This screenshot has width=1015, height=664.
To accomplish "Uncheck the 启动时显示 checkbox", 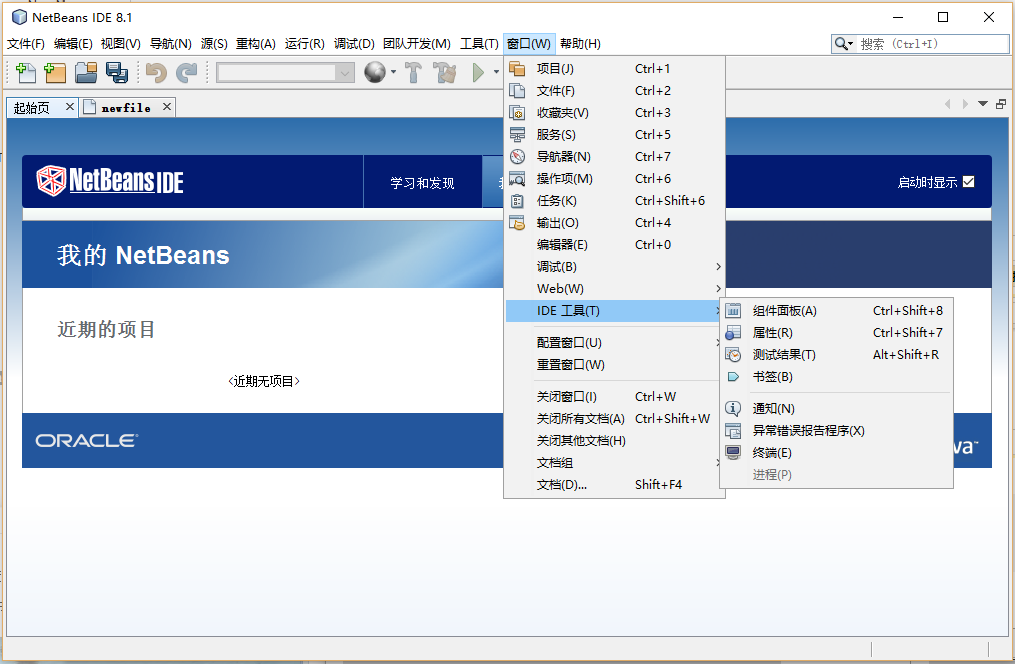I will pos(968,182).
